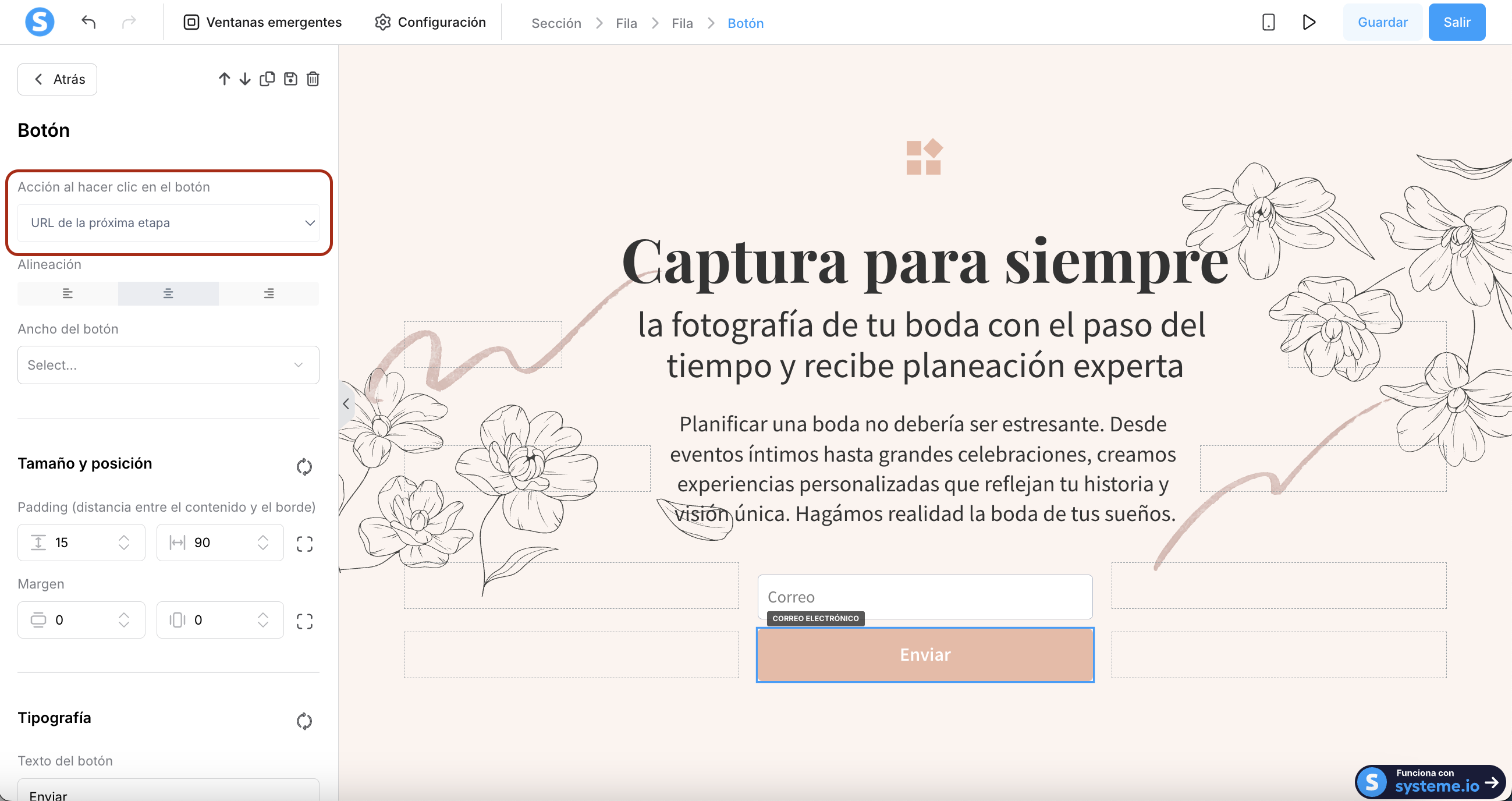Click the preview play icon
Image resolution: width=1512 pixels, height=801 pixels.
(x=1308, y=22)
